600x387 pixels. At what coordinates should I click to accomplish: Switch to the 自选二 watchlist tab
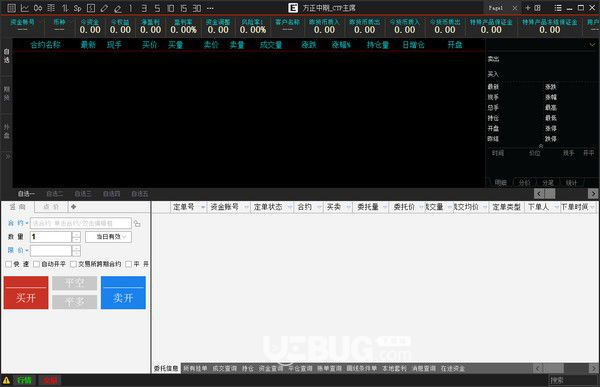pyautogui.click(x=55, y=194)
